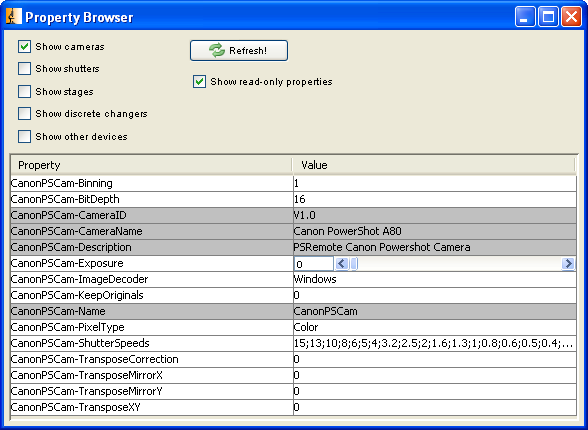Viewport: 588px width, 430px height.
Task: Click TransposeMirrorY value cell
Action: [x=435, y=391]
